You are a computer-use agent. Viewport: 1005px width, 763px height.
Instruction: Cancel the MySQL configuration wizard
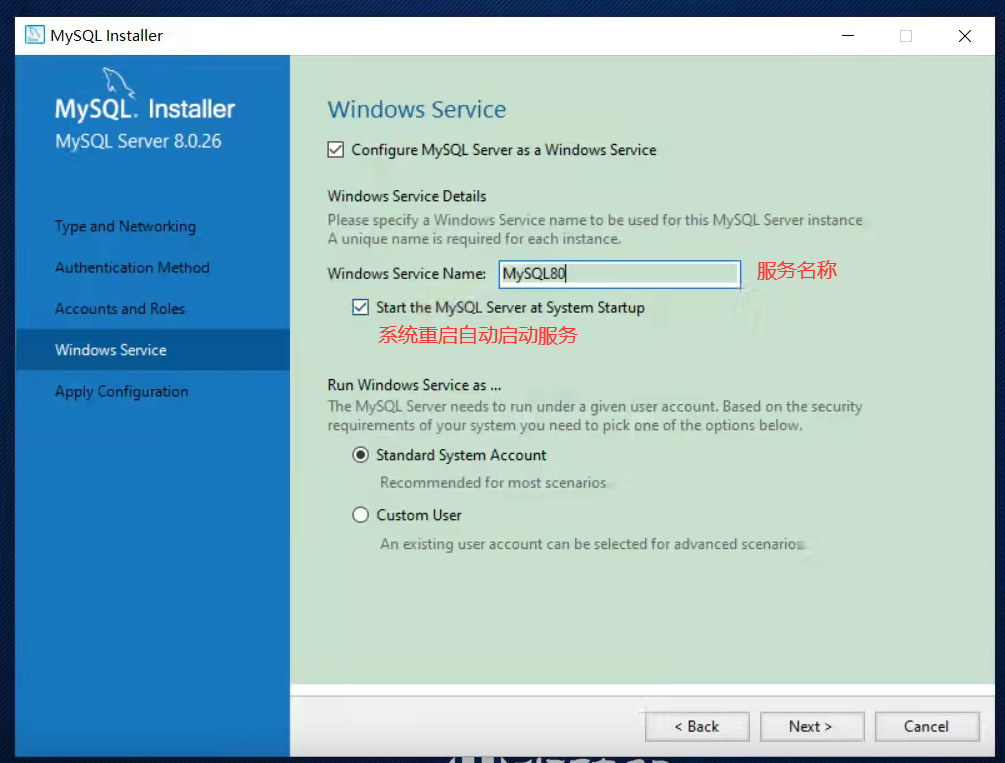click(x=926, y=726)
